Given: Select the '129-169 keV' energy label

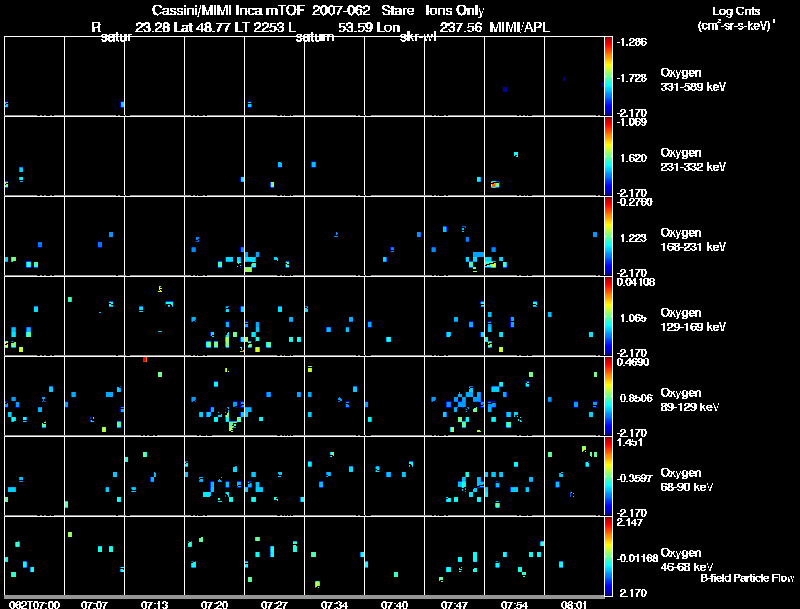Looking at the screenshot, I should tap(693, 327).
